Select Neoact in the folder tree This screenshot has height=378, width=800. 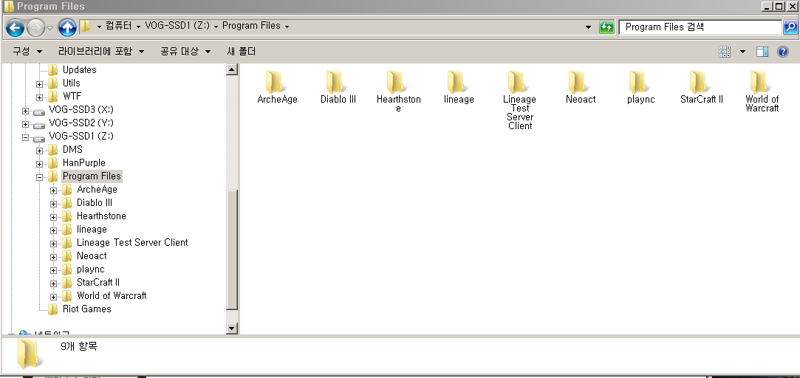[91, 256]
